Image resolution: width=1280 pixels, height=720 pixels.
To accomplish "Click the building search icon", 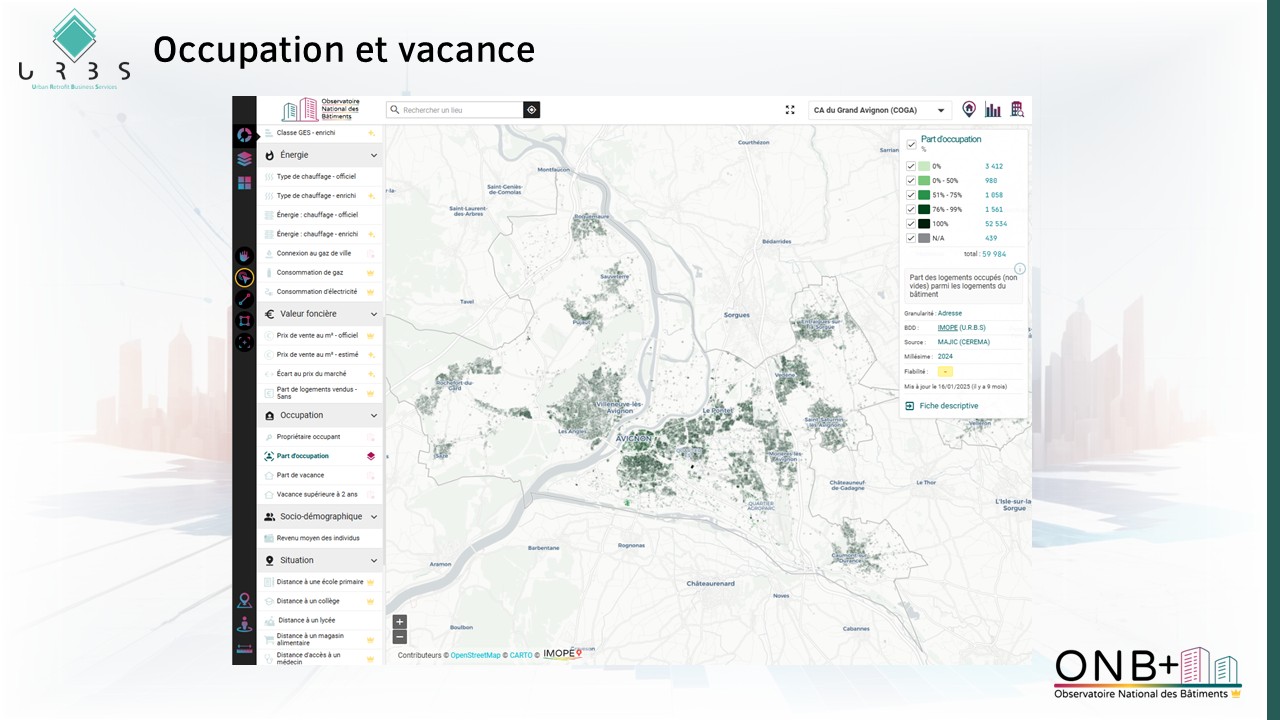I will tap(1017, 110).
